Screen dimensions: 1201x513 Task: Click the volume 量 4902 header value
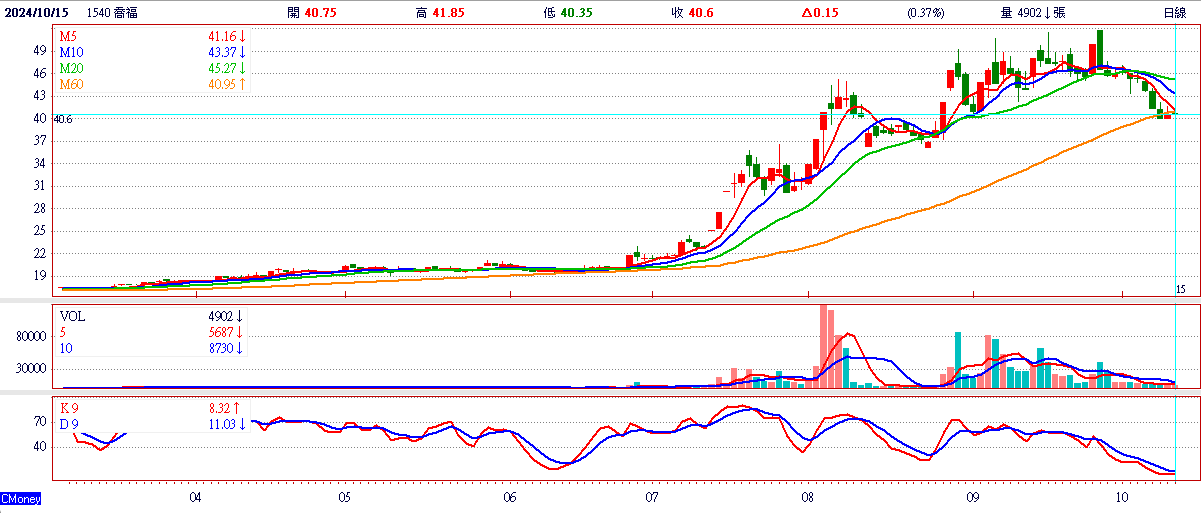click(x=1035, y=13)
